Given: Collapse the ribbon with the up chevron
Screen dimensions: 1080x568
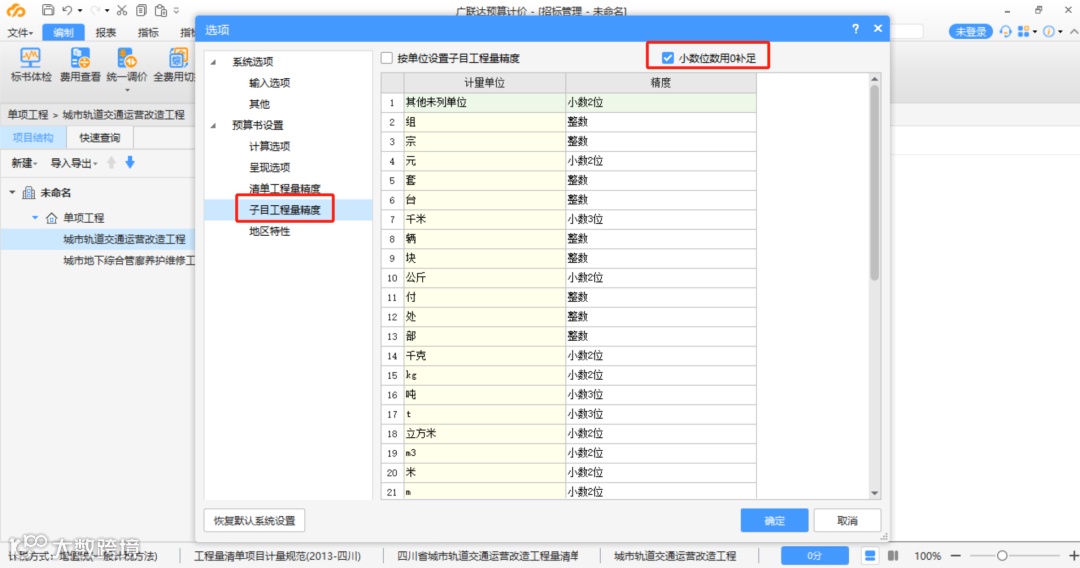Looking at the screenshot, I should (1073, 32).
